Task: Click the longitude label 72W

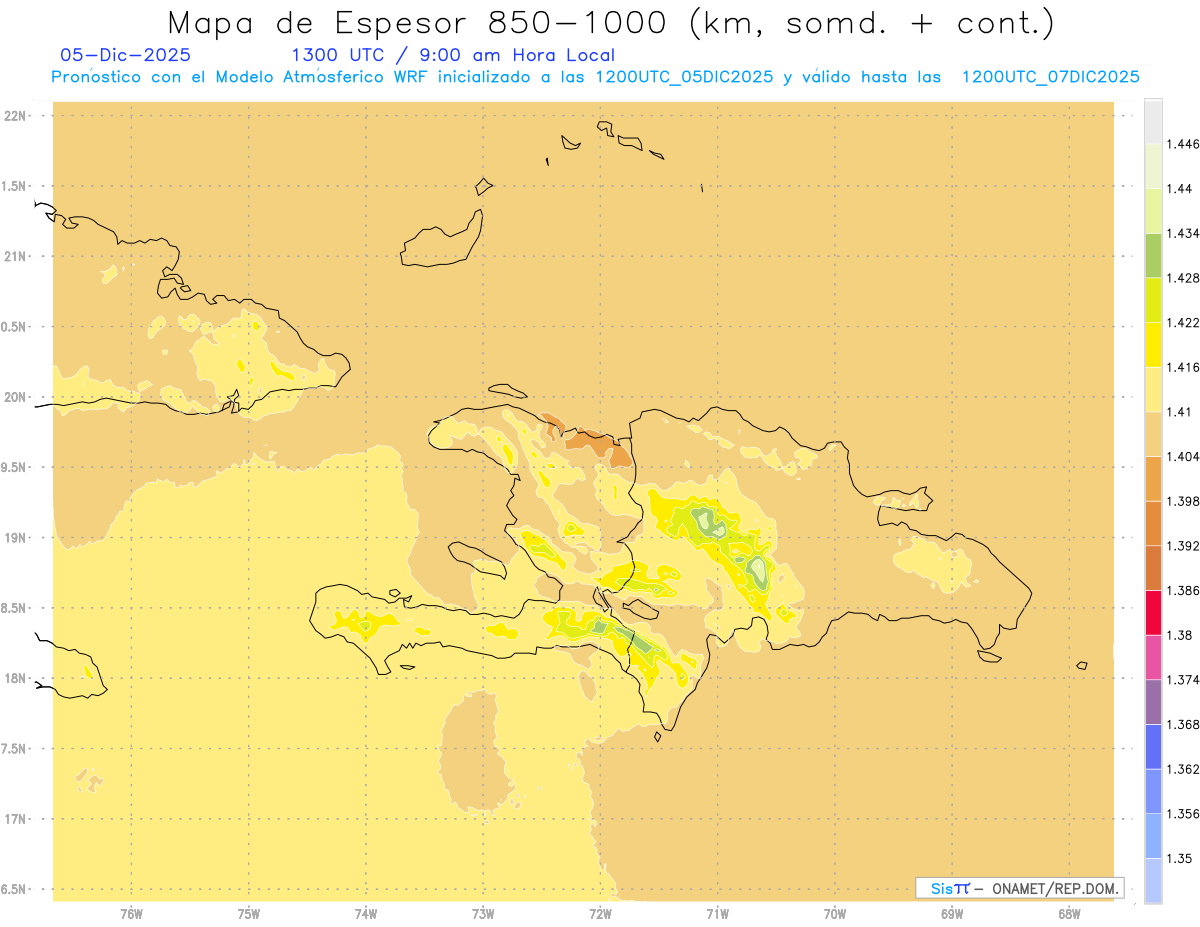Action: point(600,914)
